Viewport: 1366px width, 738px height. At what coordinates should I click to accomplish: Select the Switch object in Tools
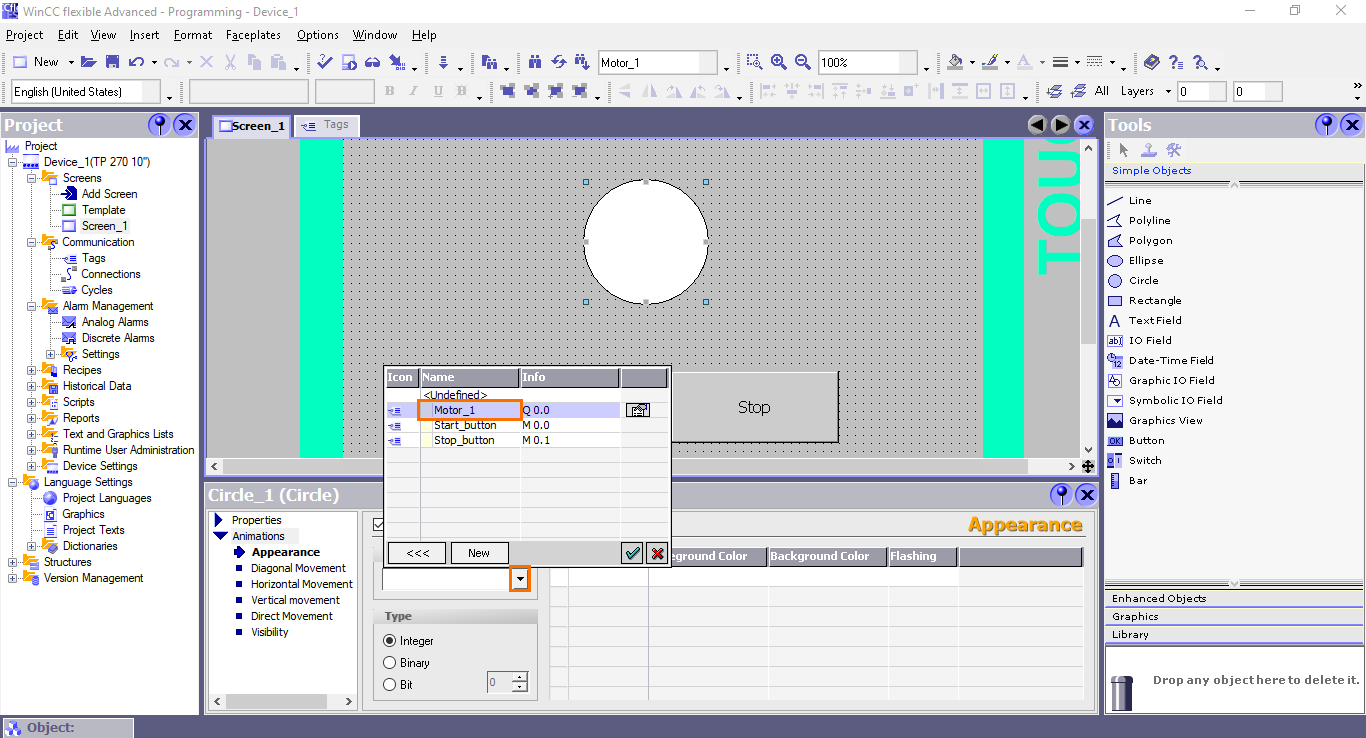pos(1145,460)
